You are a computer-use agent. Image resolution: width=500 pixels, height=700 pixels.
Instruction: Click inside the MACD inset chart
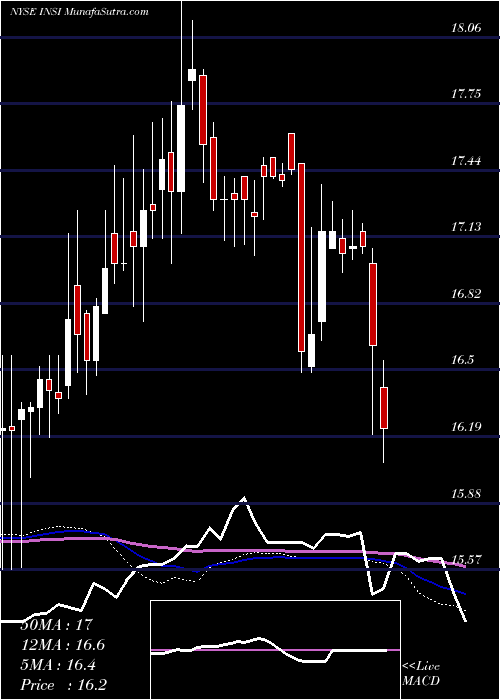click(x=275, y=650)
